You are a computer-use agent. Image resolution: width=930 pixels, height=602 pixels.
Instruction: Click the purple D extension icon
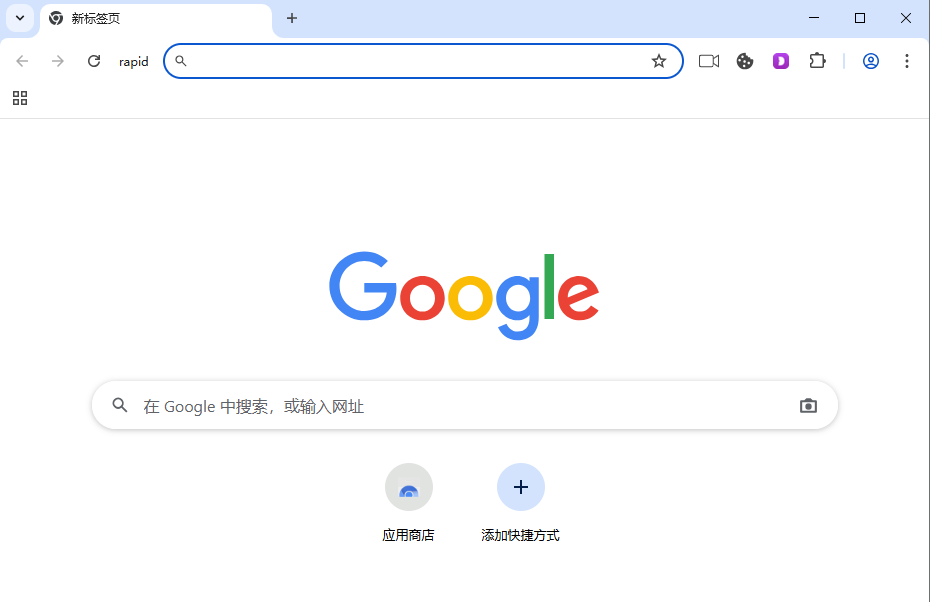click(x=781, y=61)
